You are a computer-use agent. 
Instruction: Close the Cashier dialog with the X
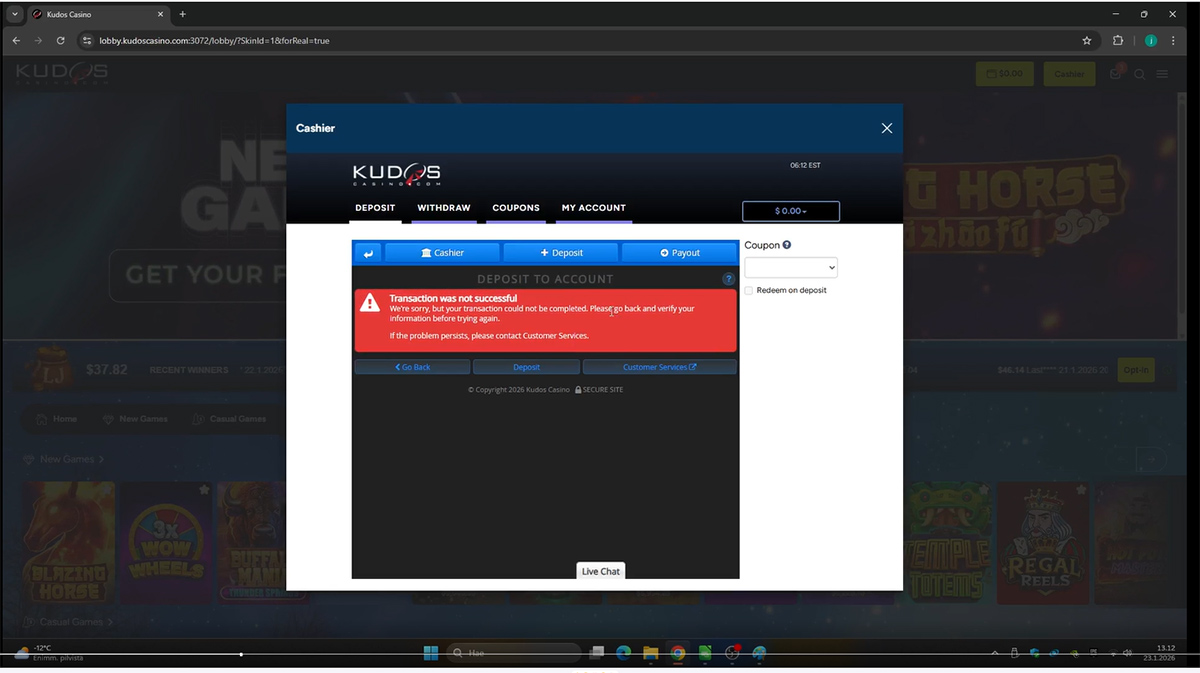click(x=886, y=128)
